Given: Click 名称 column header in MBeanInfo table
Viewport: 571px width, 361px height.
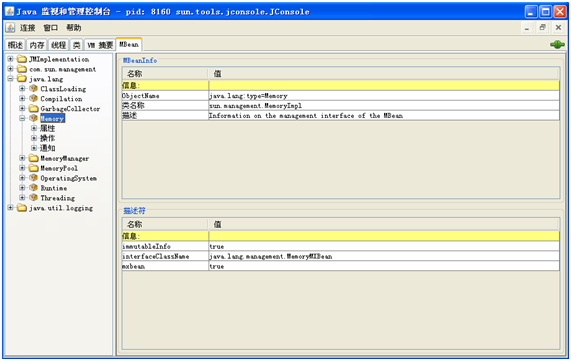Looking at the screenshot, I should 165,74.
